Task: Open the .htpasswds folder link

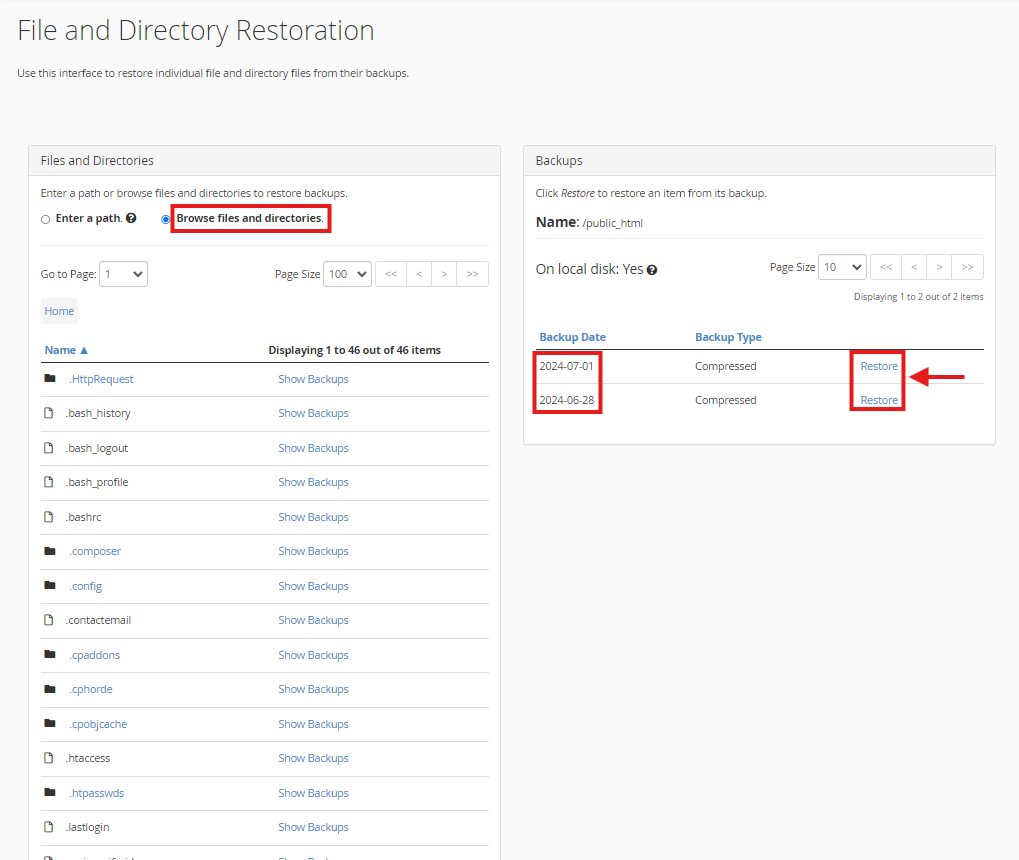Action: click(x=97, y=792)
